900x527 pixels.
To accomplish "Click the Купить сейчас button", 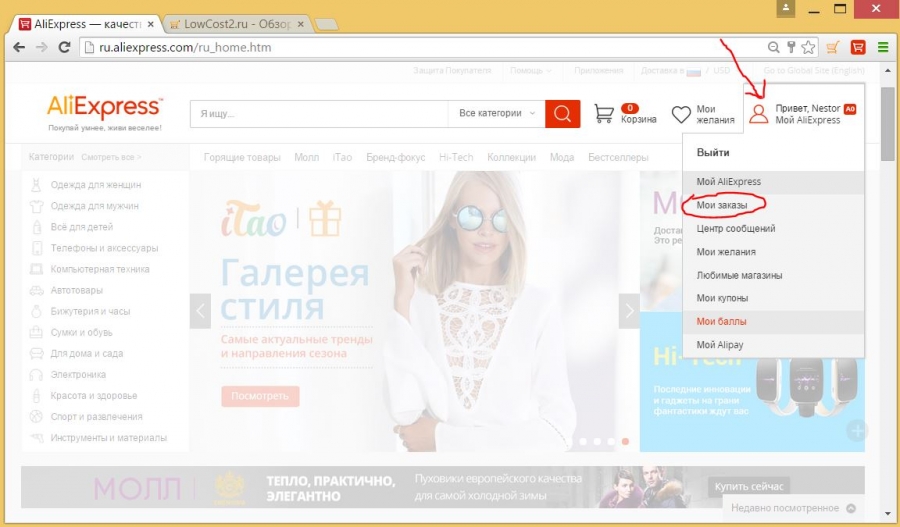I will [x=748, y=487].
